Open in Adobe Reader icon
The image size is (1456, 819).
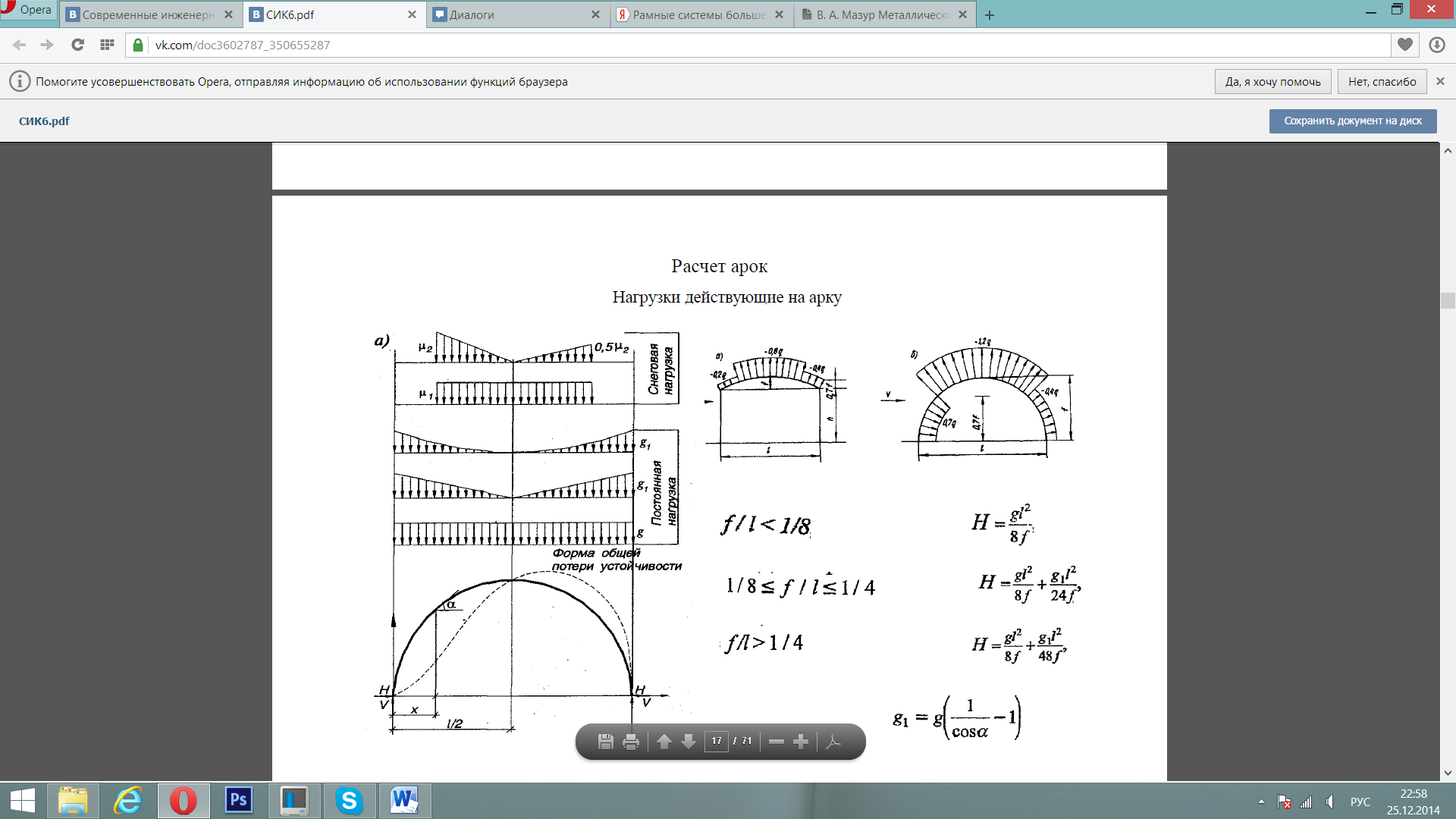click(x=833, y=741)
